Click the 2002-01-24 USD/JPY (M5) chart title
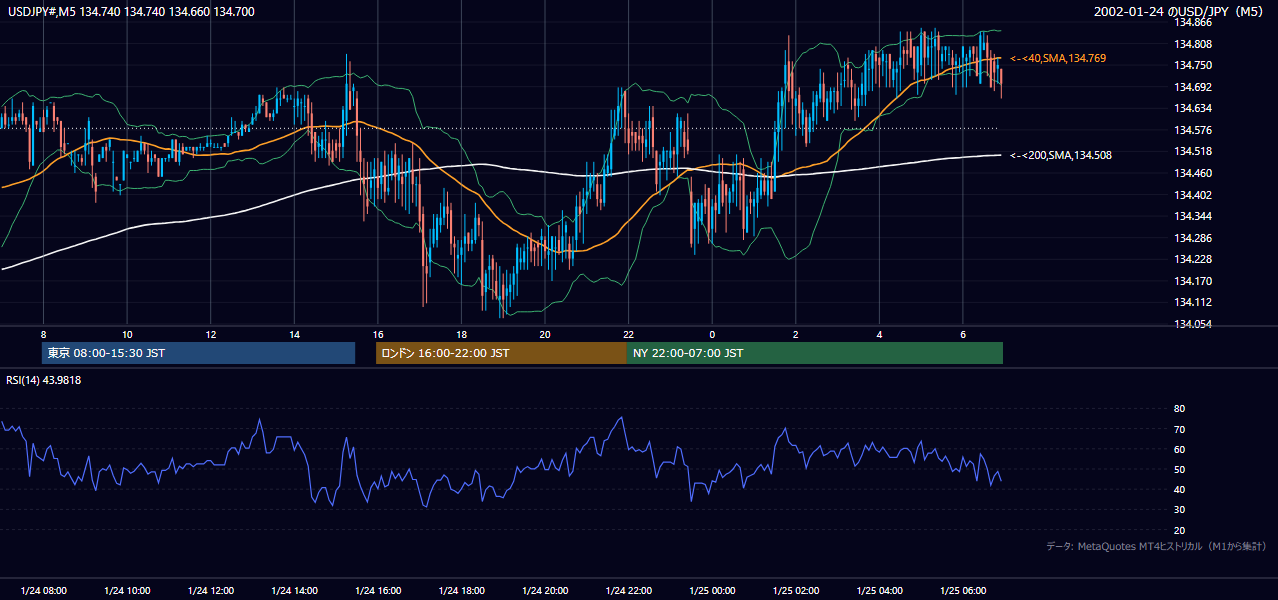This screenshot has height=600, width=1278. tap(1180, 12)
